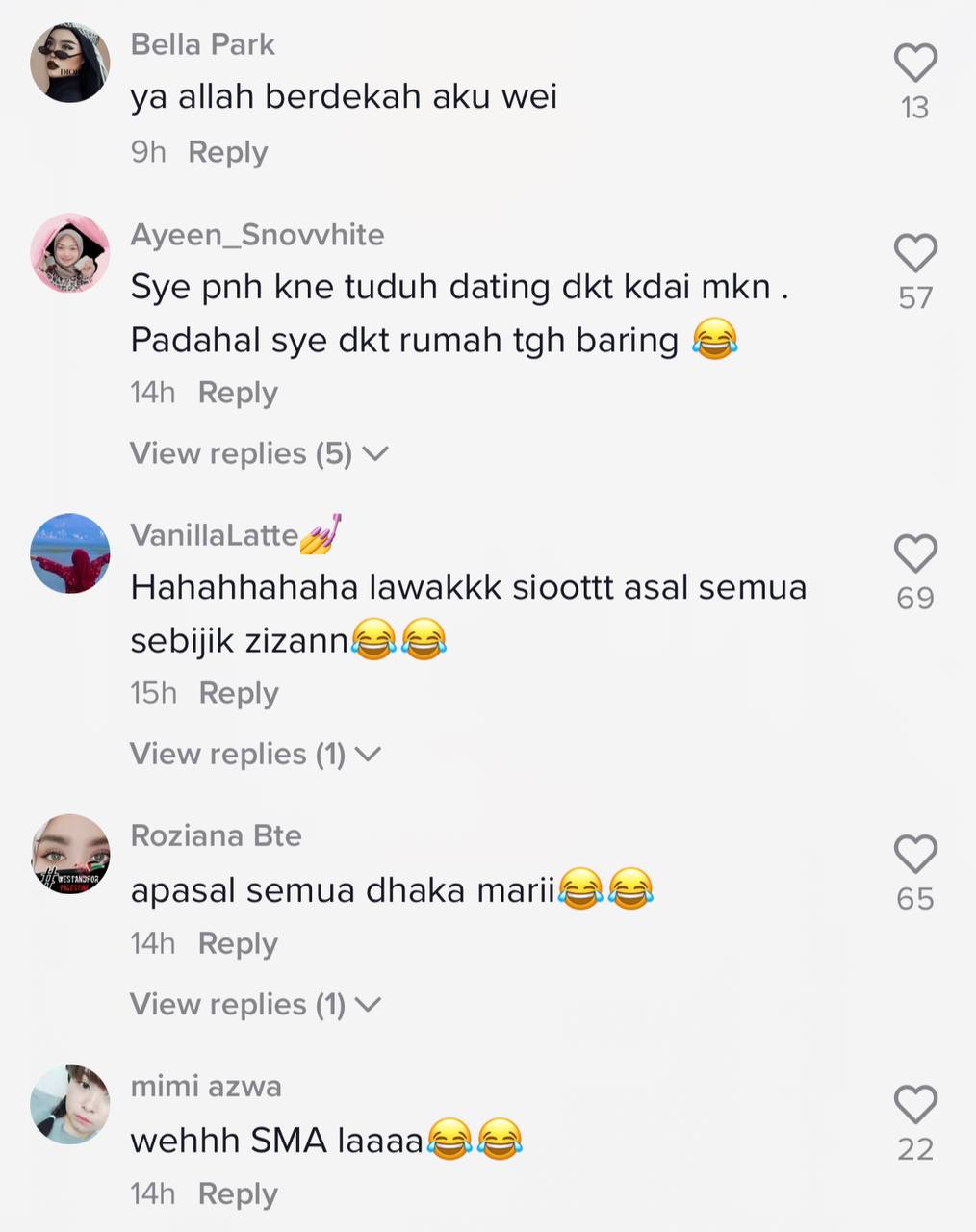Open Roziana Bte's profile picture
Screen dimensions: 976x1232
(x=70, y=854)
